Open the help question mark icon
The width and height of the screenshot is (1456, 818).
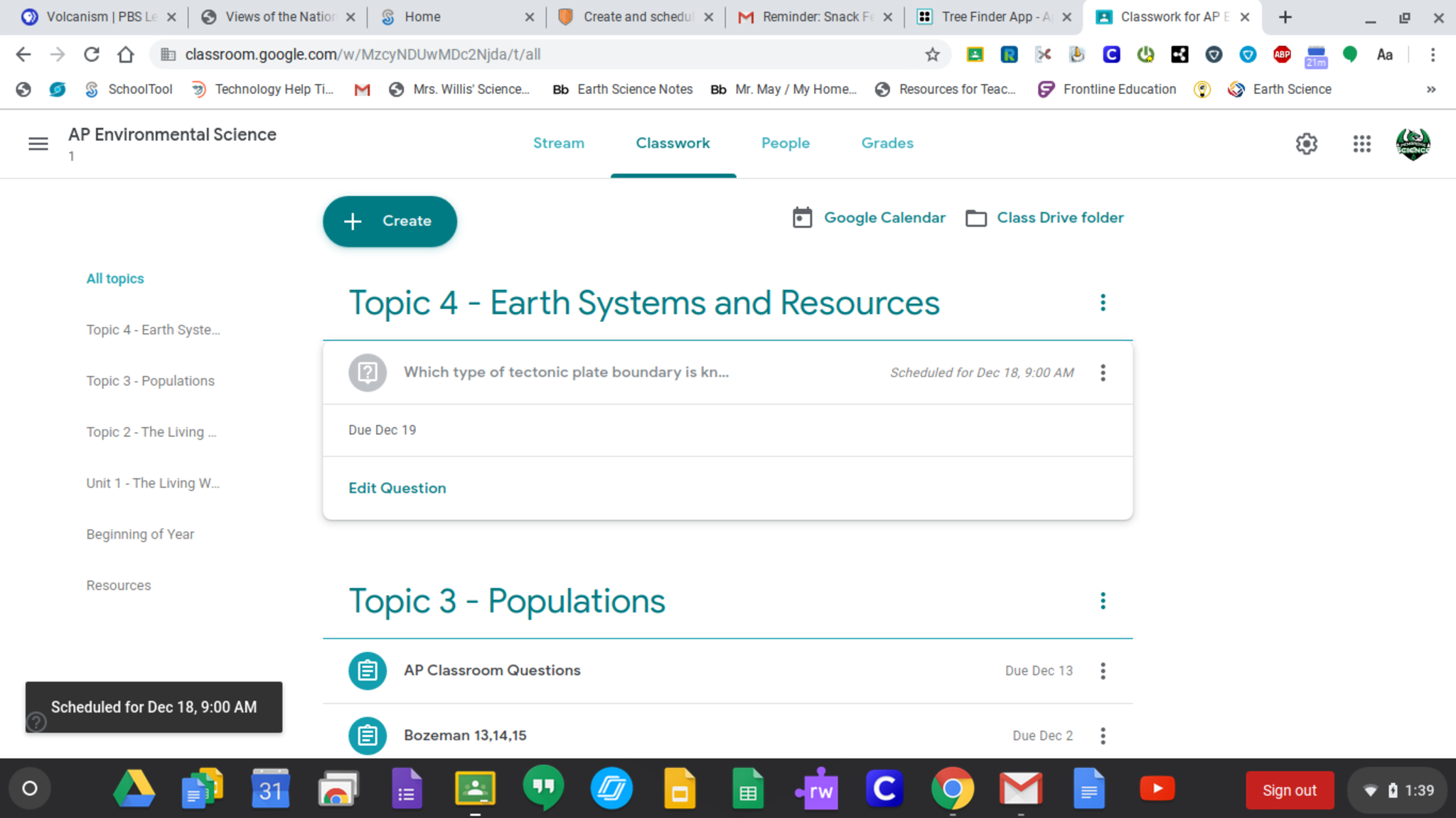36,722
